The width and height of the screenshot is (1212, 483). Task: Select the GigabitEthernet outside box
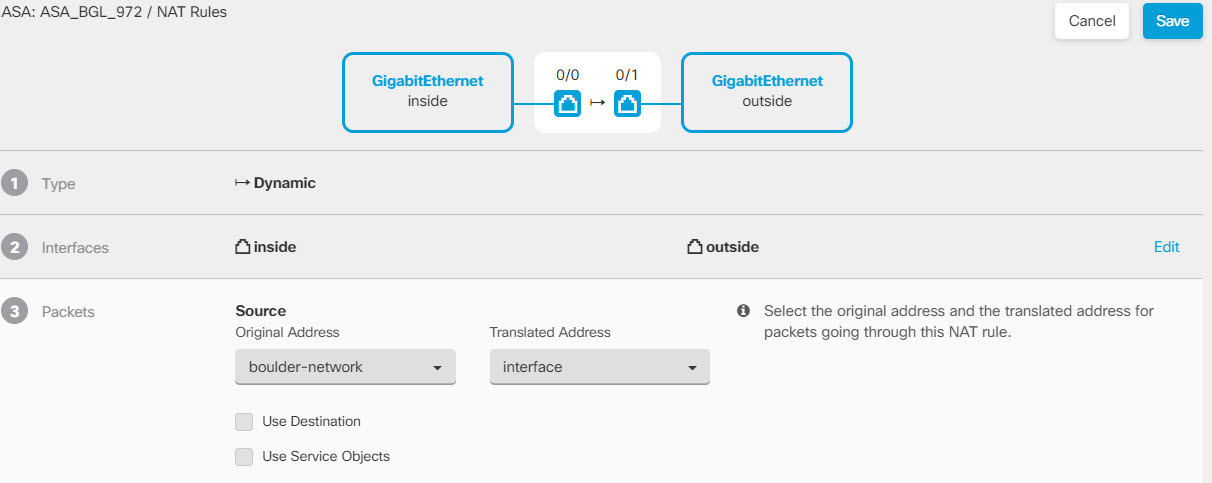767,92
